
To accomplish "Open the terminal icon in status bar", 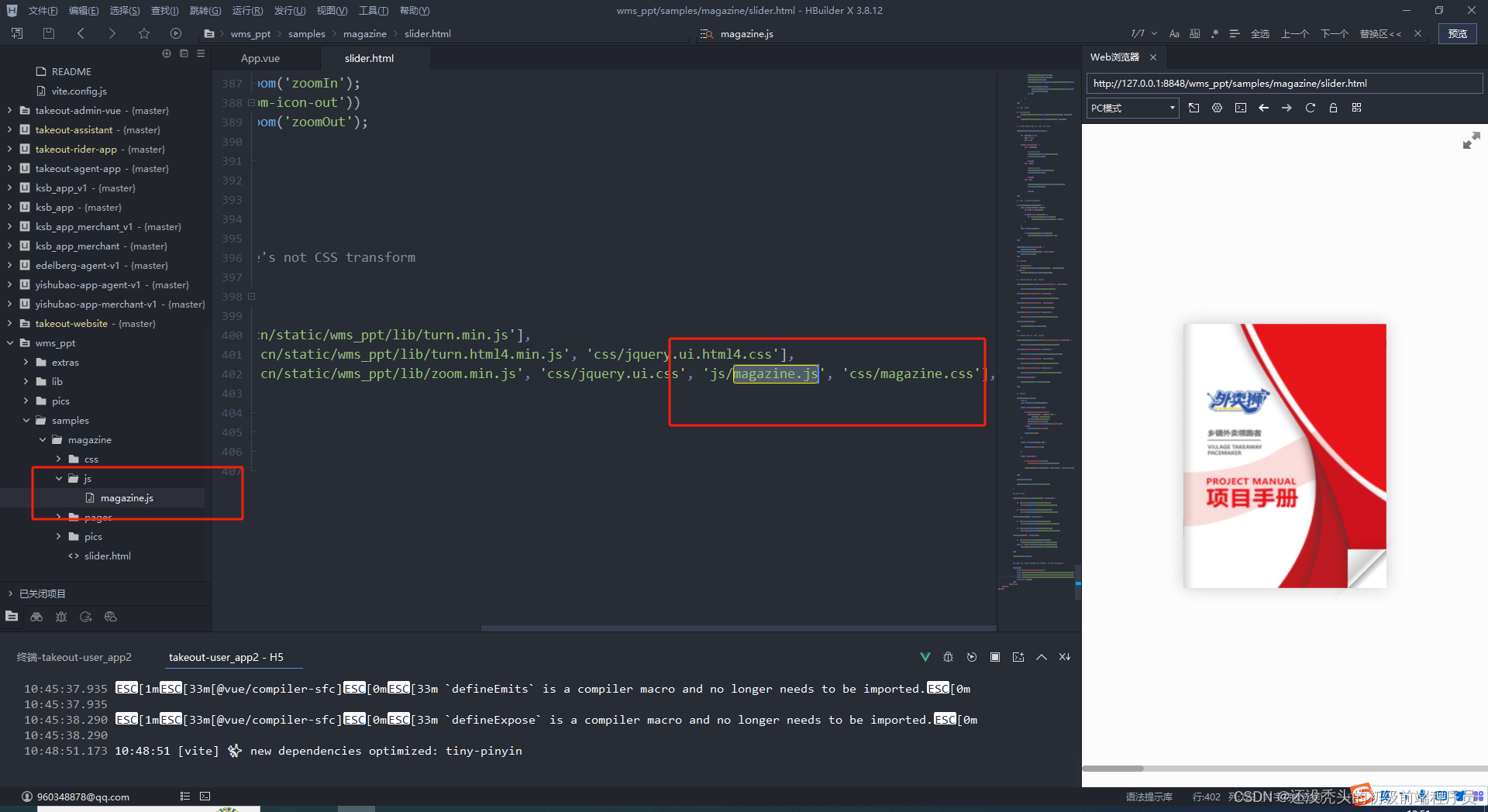I will (205, 796).
